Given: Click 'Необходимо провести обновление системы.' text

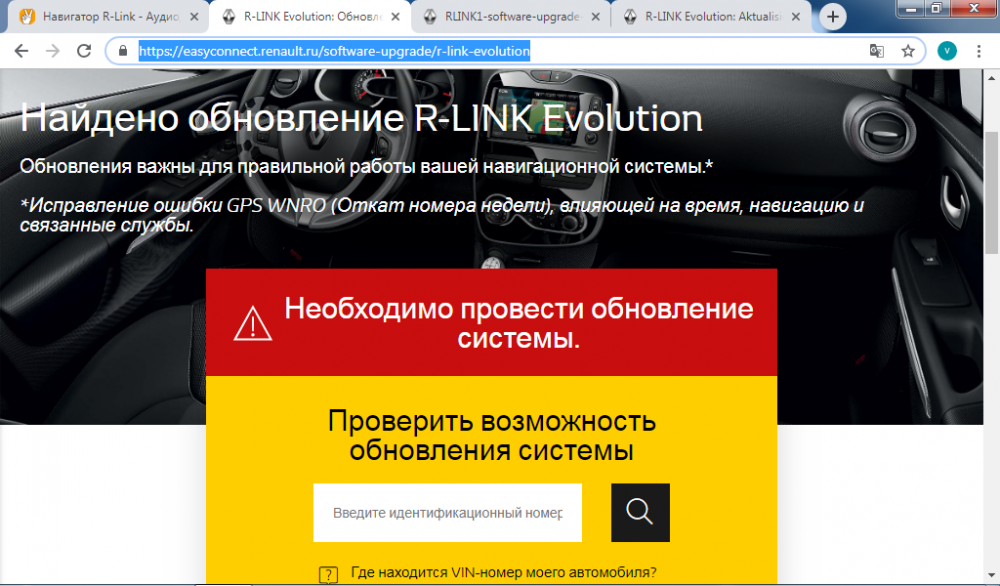Looking at the screenshot, I should 518,323.
